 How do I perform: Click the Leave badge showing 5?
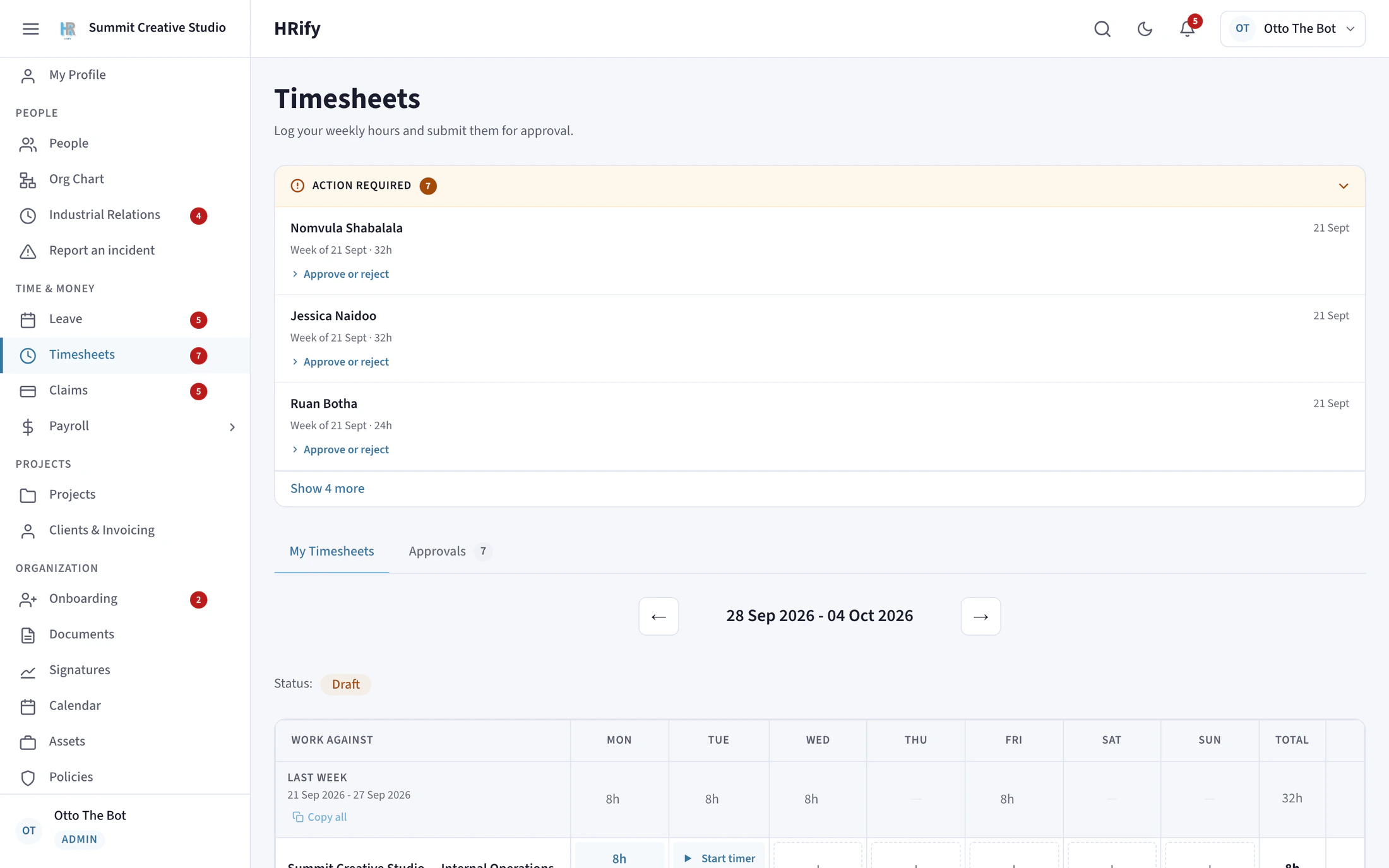coord(198,320)
